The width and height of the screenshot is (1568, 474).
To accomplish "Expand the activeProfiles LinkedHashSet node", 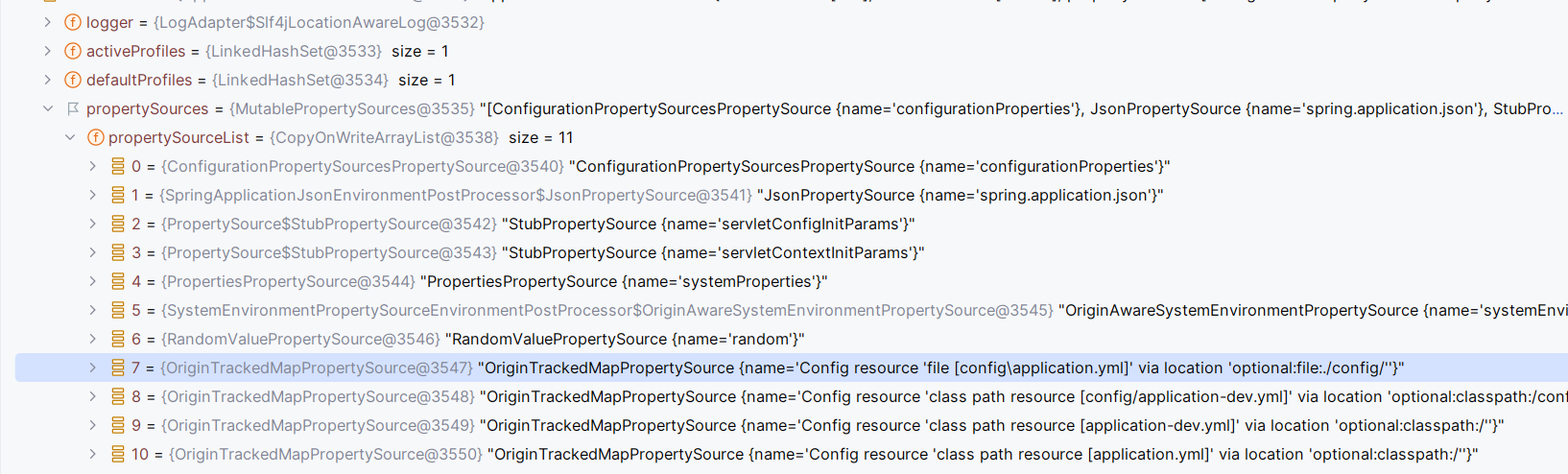I will point(47,51).
